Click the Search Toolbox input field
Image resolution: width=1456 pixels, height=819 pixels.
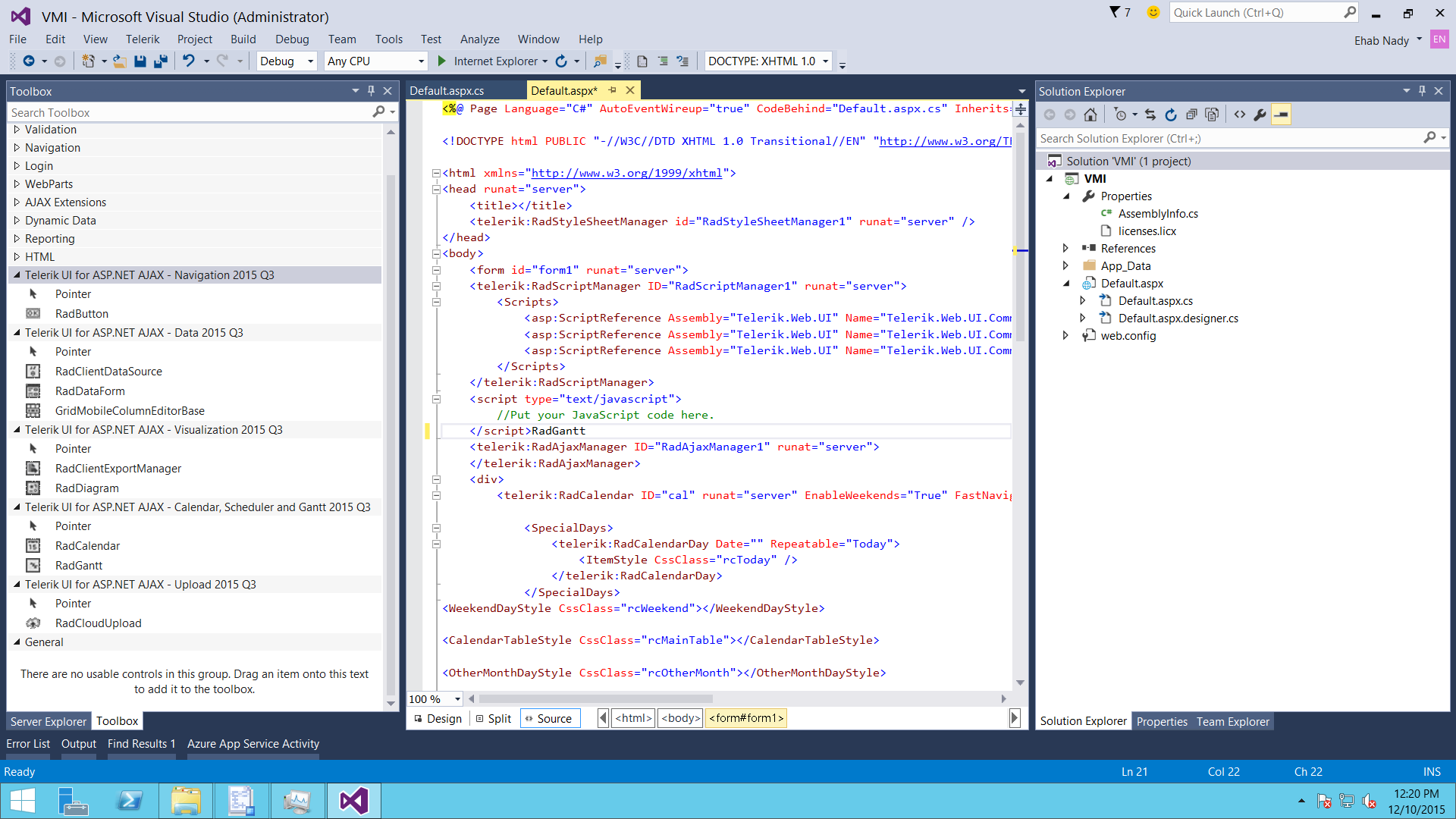click(190, 113)
